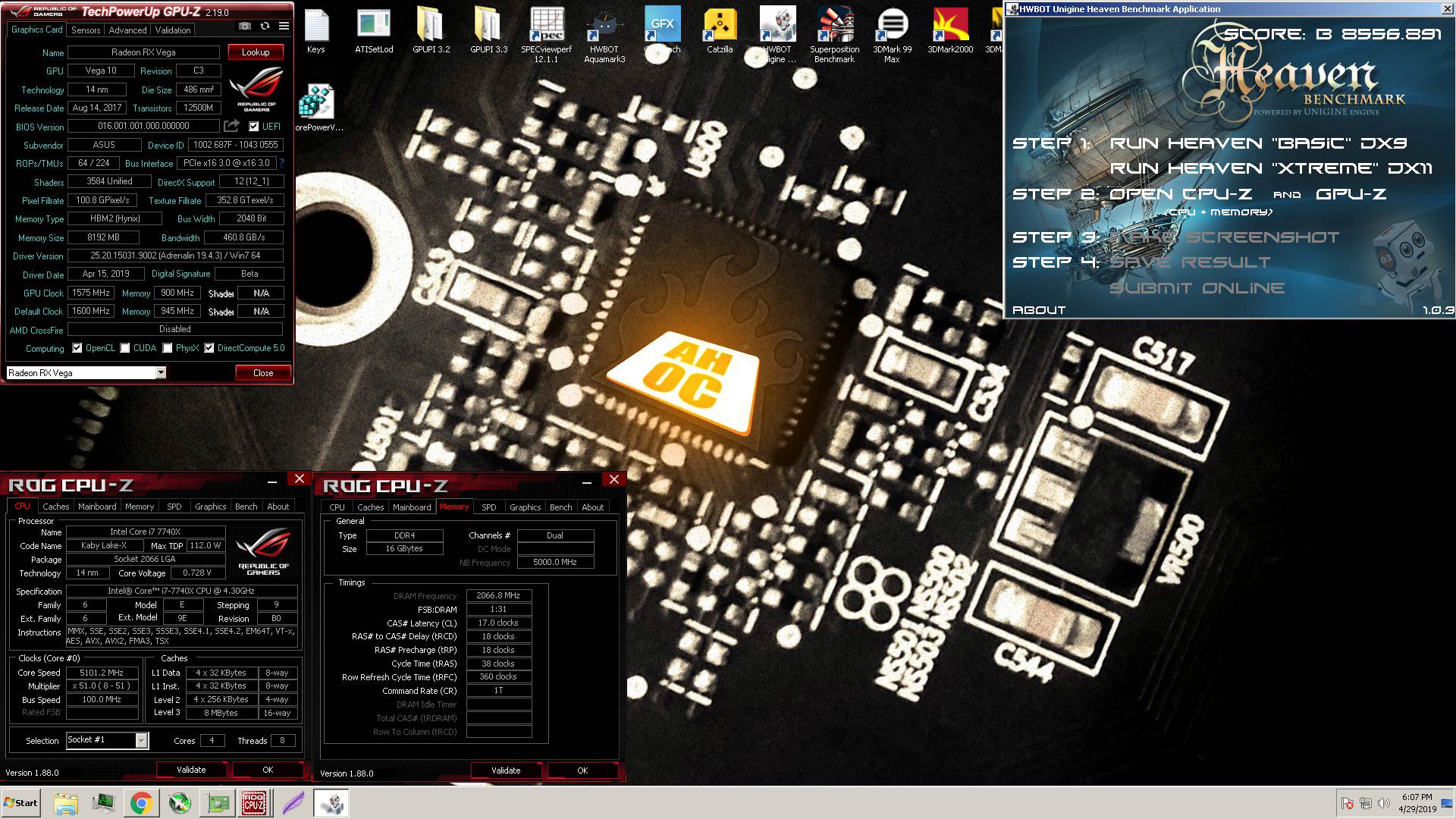The height and width of the screenshot is (819, 1456).
Task: Click Validate in the left CPU-Z window
Action: point(191,769)
